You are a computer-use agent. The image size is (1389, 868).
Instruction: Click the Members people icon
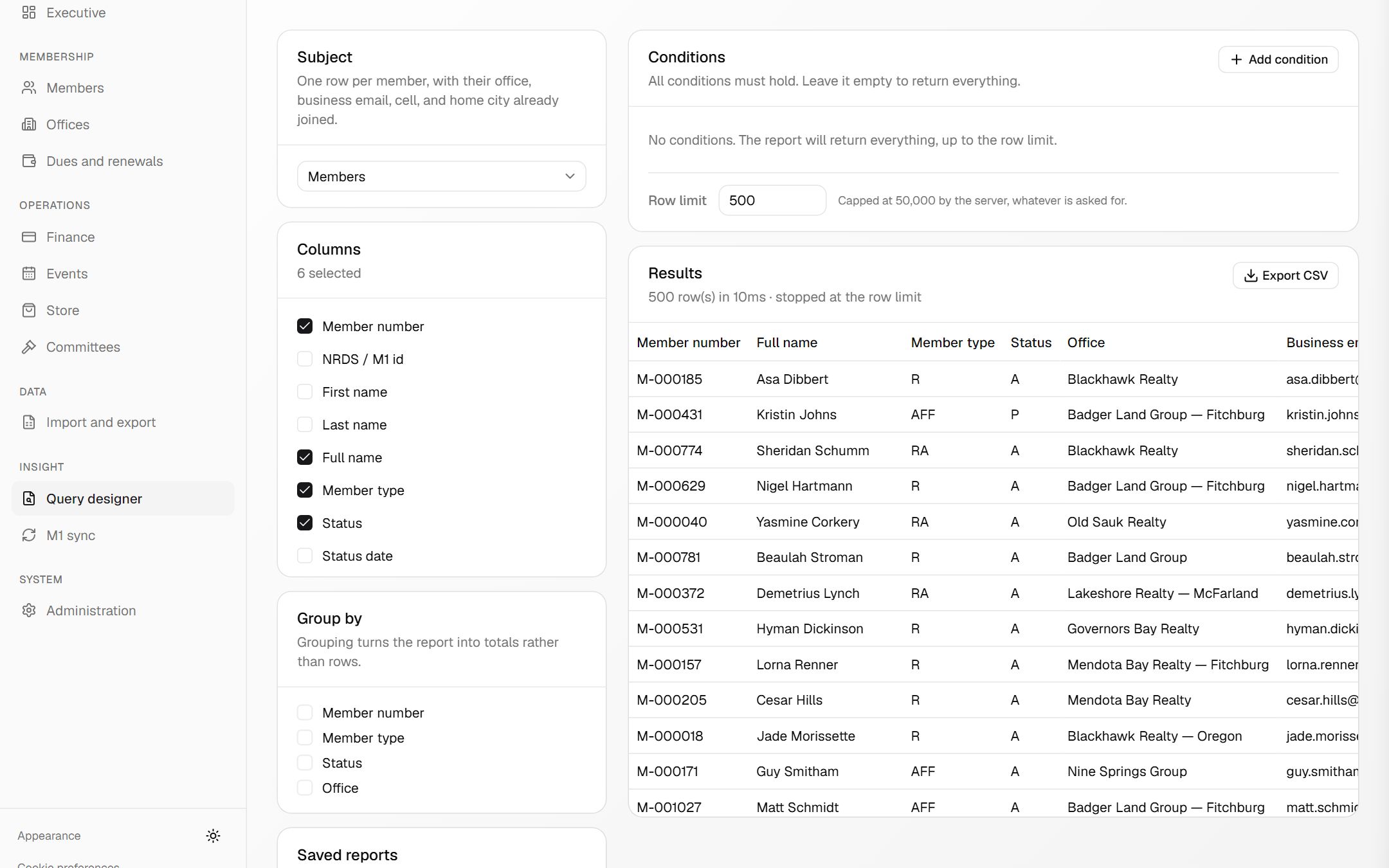[x=29, y=87]
